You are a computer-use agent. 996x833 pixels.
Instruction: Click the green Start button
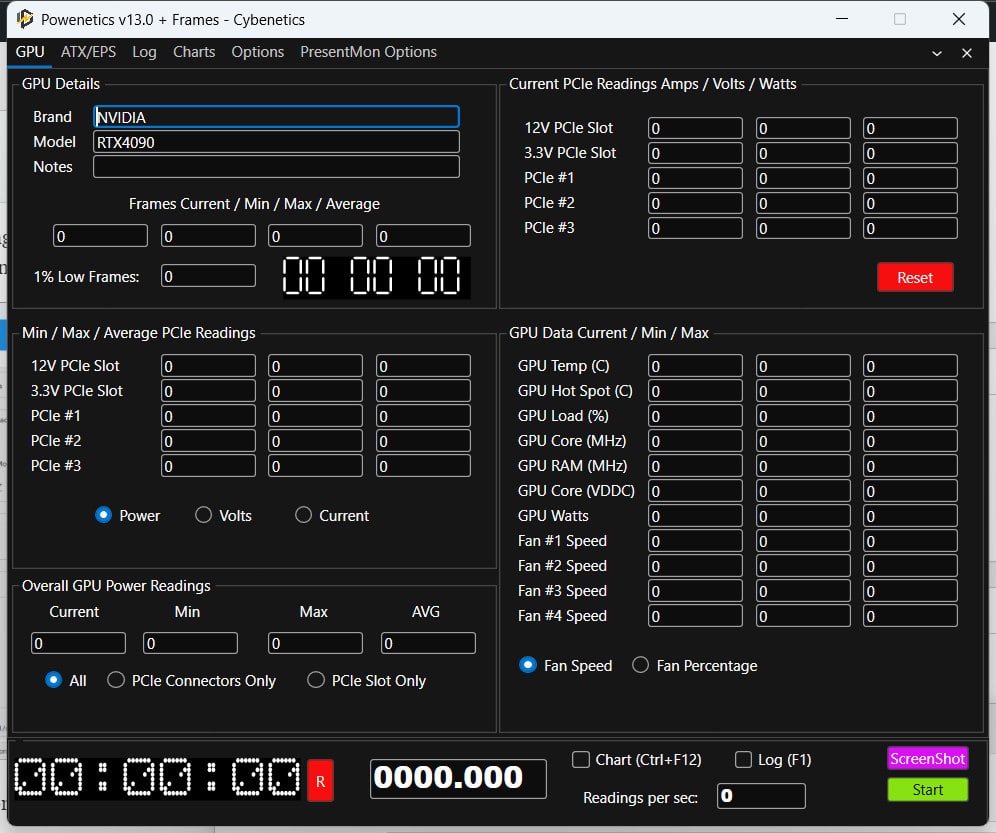pyautogui.click(x=927, y=790)
